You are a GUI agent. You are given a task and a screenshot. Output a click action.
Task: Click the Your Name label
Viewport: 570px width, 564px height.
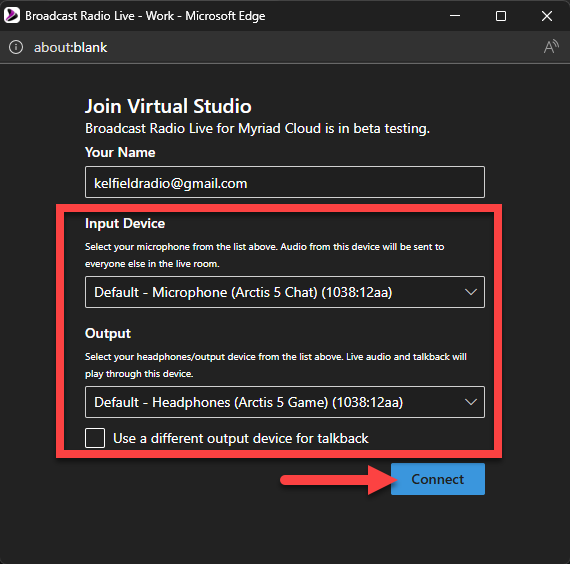tap(120, 152)
